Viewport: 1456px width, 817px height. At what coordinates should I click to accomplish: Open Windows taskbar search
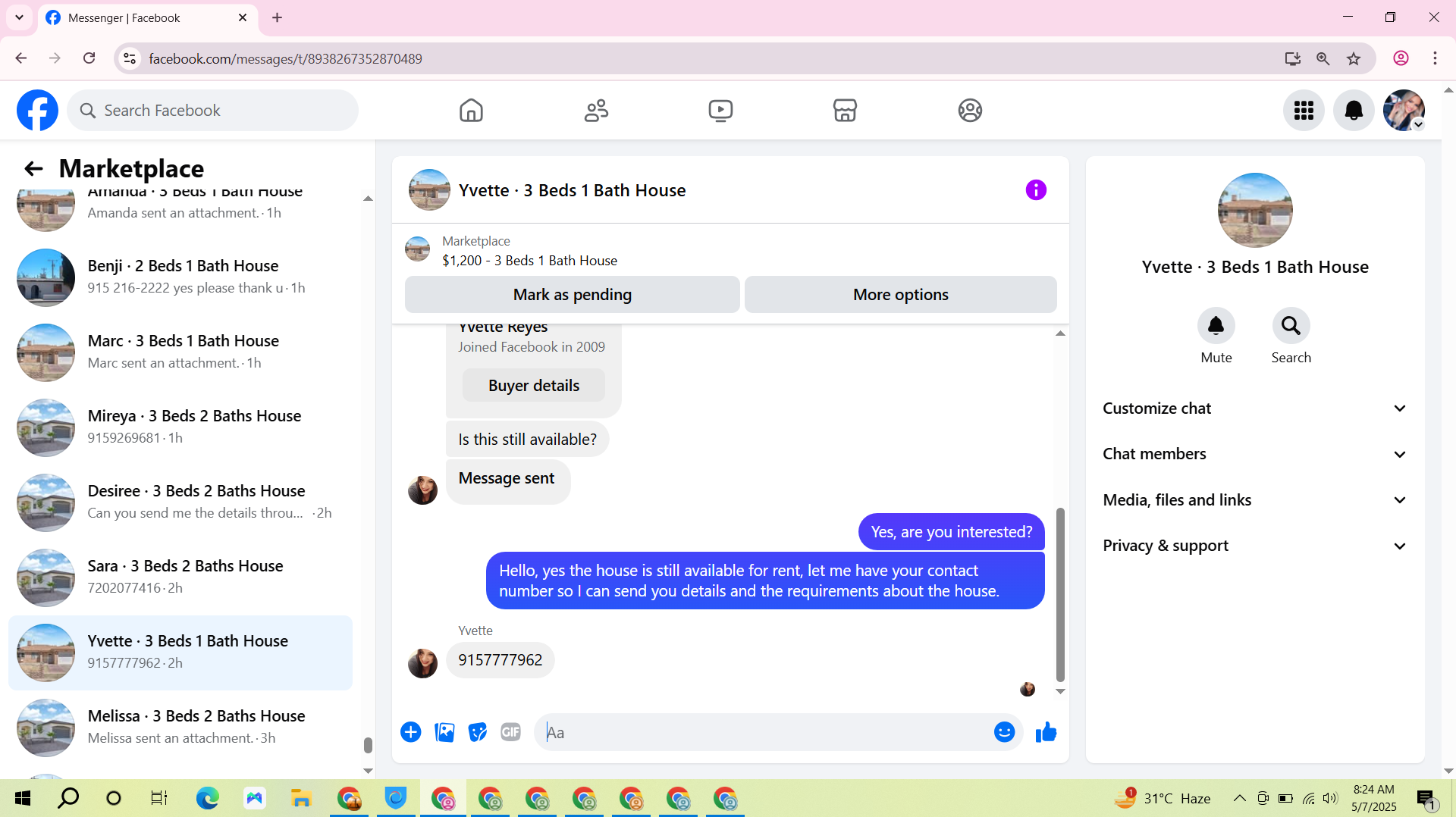[x=68, y=798]
